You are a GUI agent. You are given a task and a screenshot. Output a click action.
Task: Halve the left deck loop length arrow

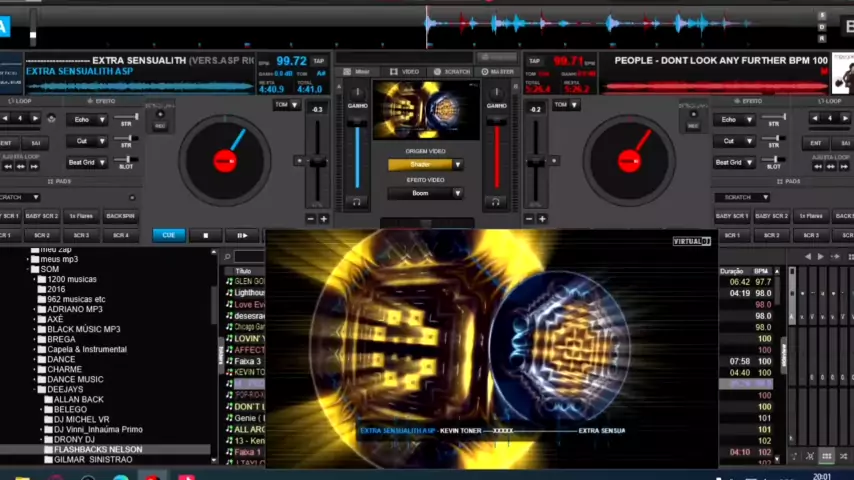click(x=5, y=119)
